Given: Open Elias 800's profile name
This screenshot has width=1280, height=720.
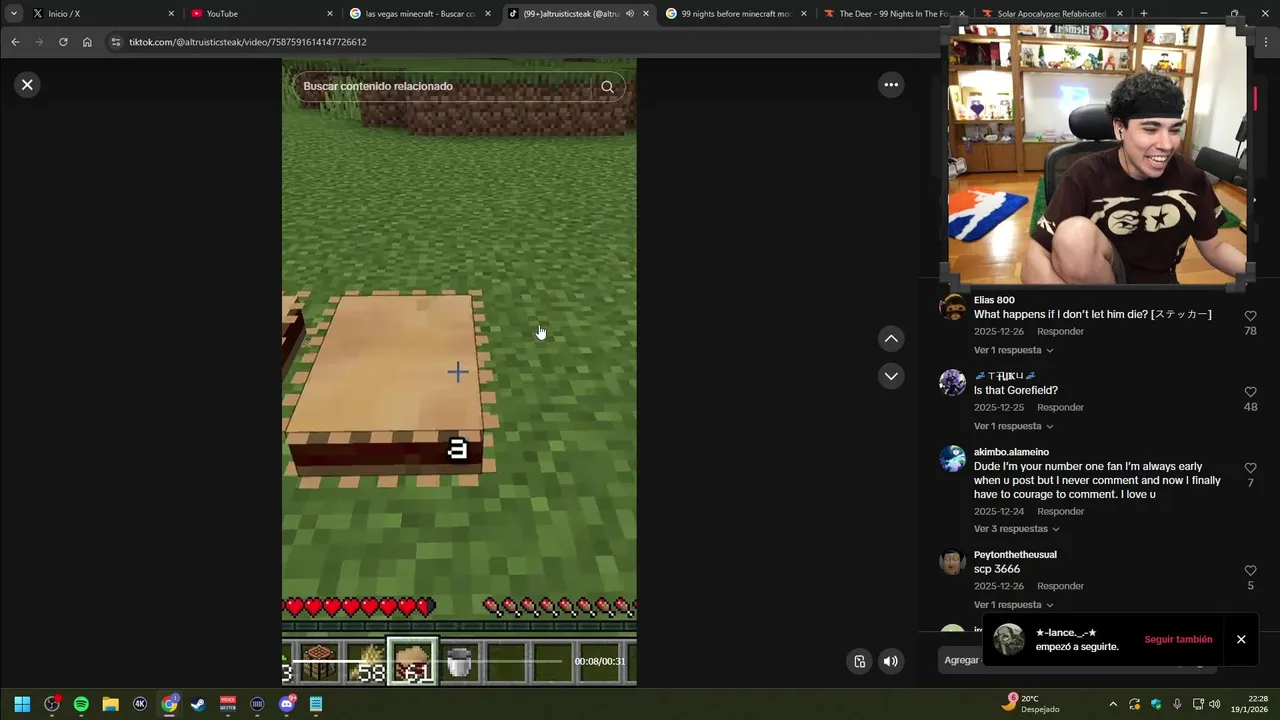Looking at the screenshot, I should (994, 300).
